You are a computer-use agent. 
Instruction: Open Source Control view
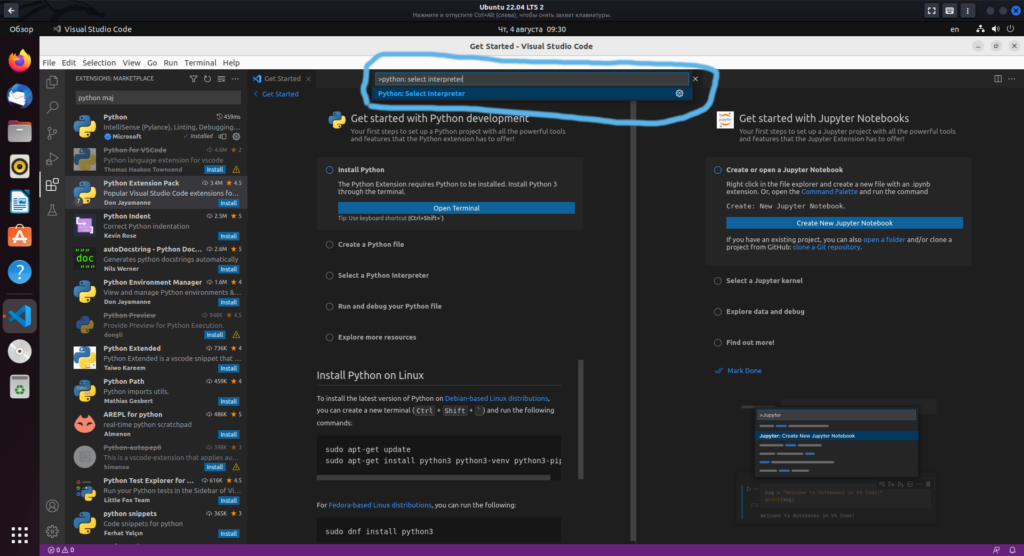pos(52,133)
